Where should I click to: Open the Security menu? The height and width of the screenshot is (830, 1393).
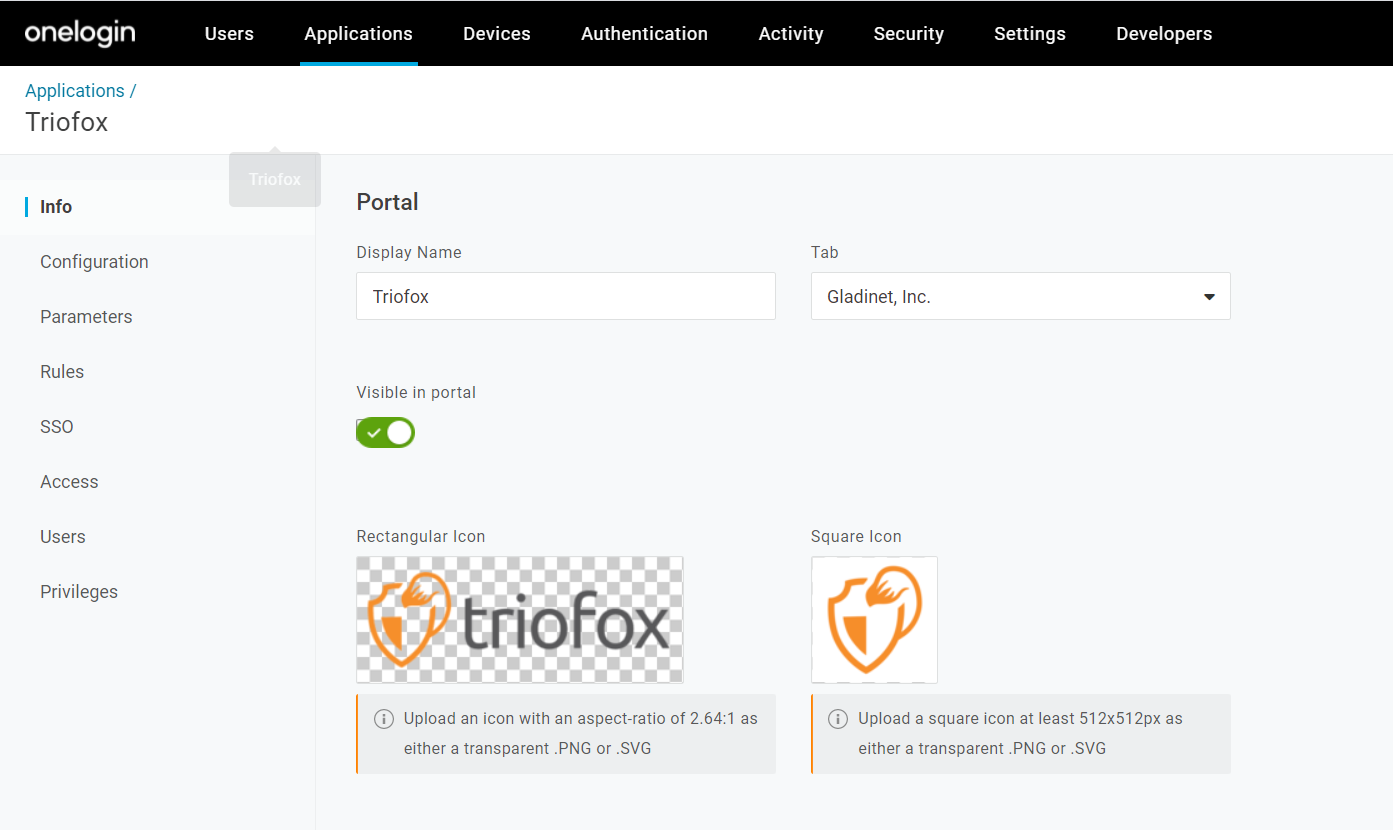pyautogui.click(x=909, y=33)
